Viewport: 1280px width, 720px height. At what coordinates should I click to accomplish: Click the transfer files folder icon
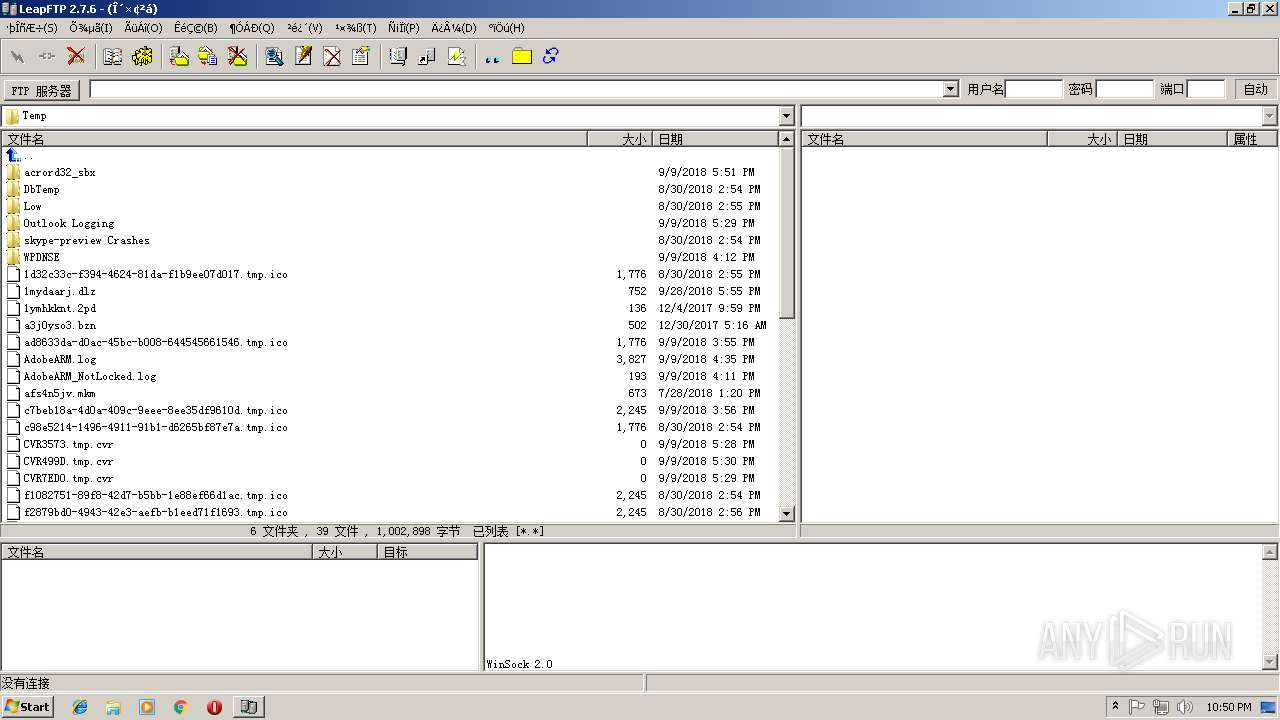tap(179, 56)
